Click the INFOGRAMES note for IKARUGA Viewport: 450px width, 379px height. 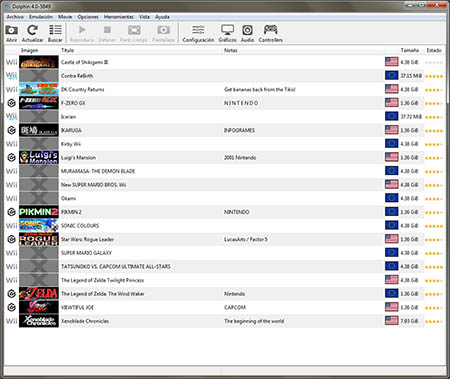pyautogui.click(x=239, y=130)
